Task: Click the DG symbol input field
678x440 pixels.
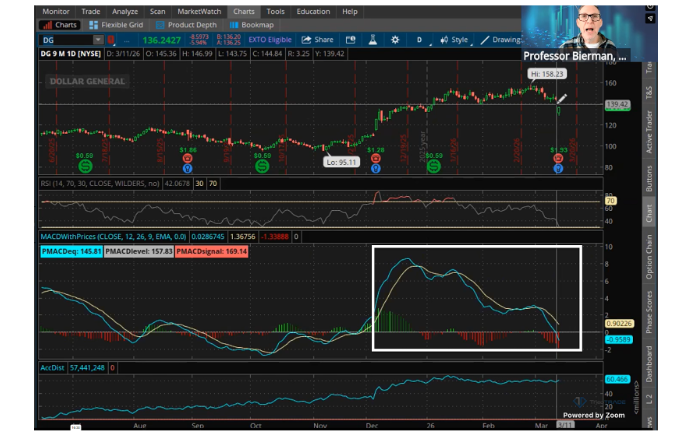Action: pyautogui.click(x=66, y=40)
